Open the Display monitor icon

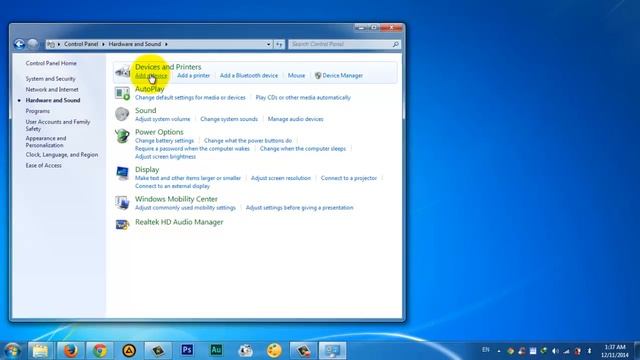[122, 173]
